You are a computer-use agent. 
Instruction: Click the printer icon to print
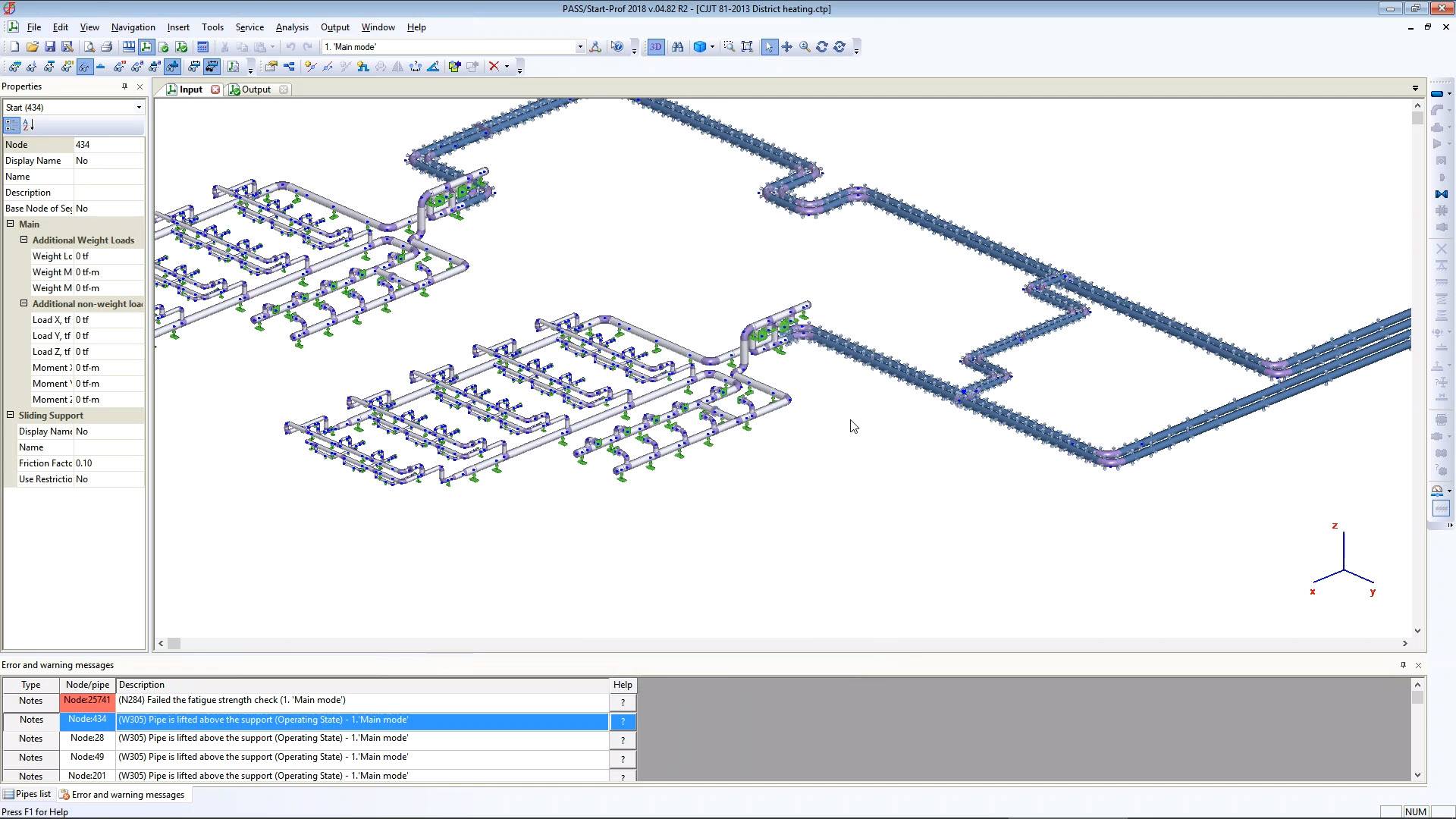pyautogui.click(x=106, y=46)
